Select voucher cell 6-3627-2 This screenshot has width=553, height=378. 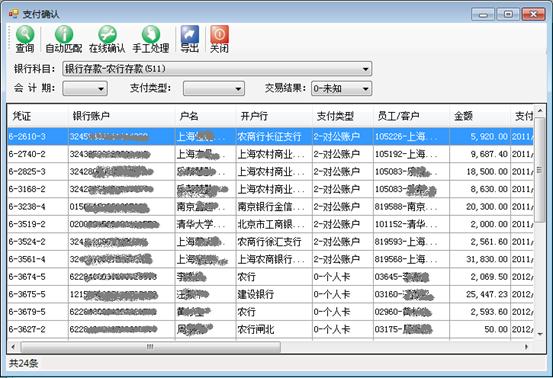[x=37, y=329]
